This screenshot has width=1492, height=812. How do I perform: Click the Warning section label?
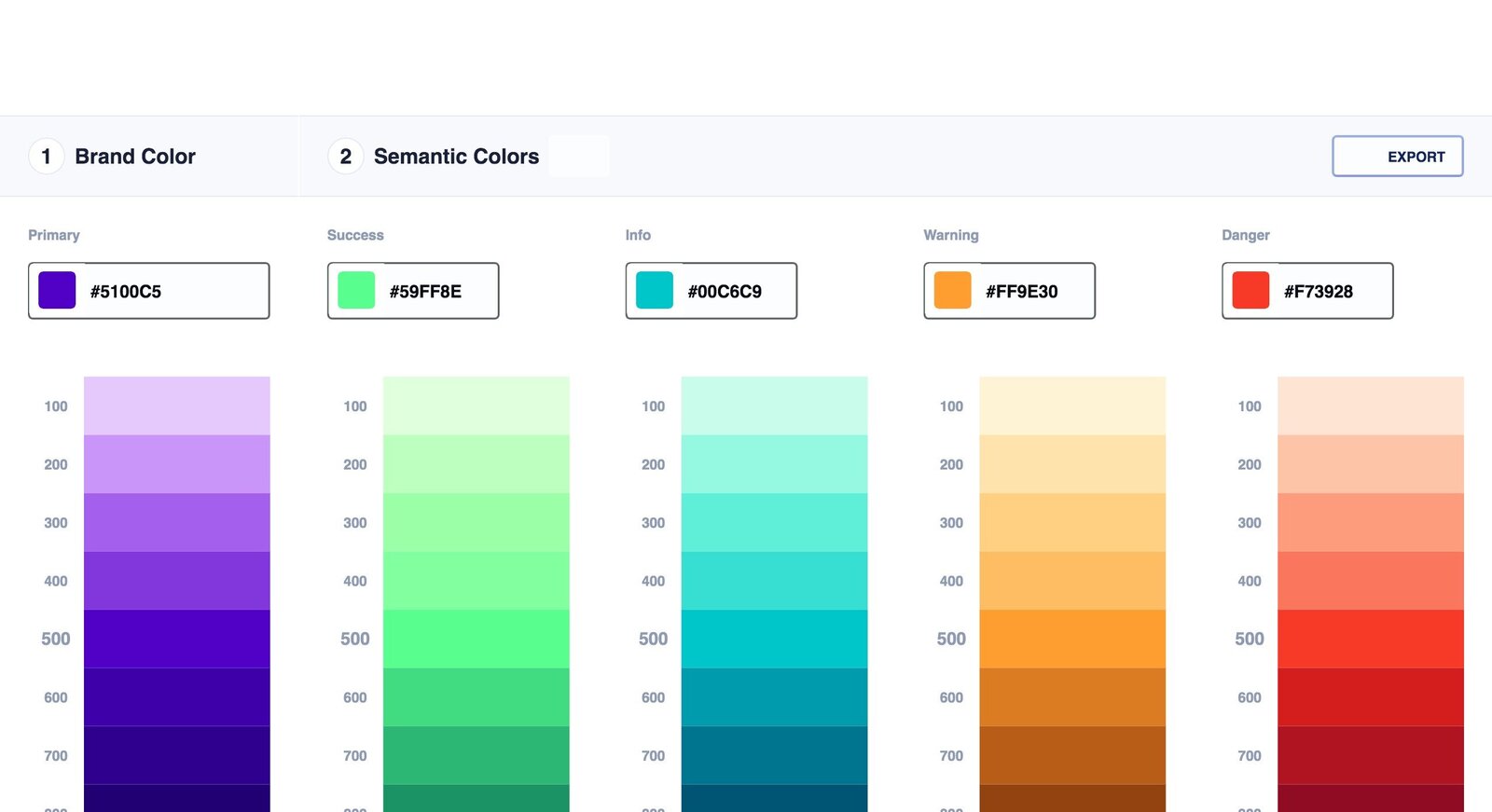[951, 235]
